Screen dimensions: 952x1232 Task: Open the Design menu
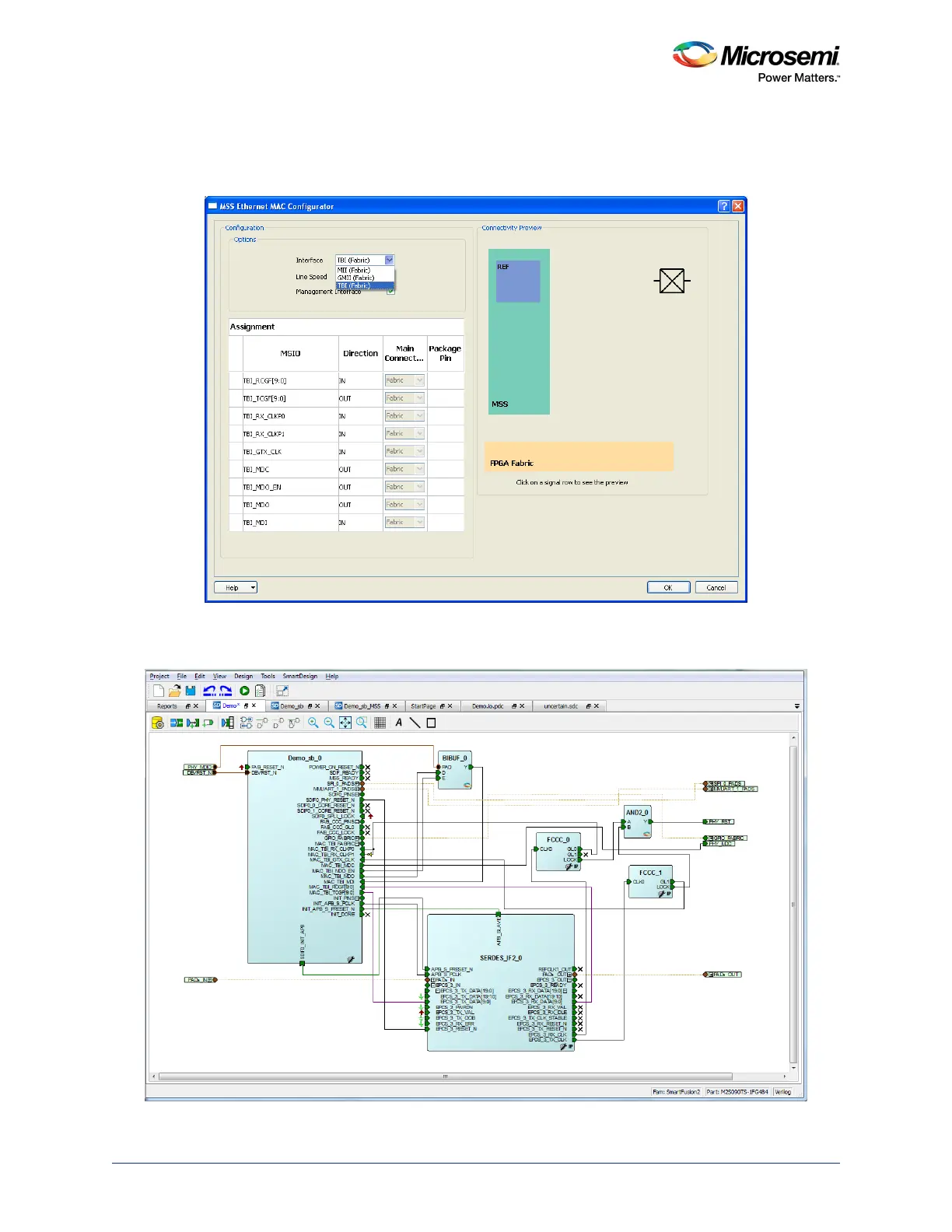(x=243, y=676)
